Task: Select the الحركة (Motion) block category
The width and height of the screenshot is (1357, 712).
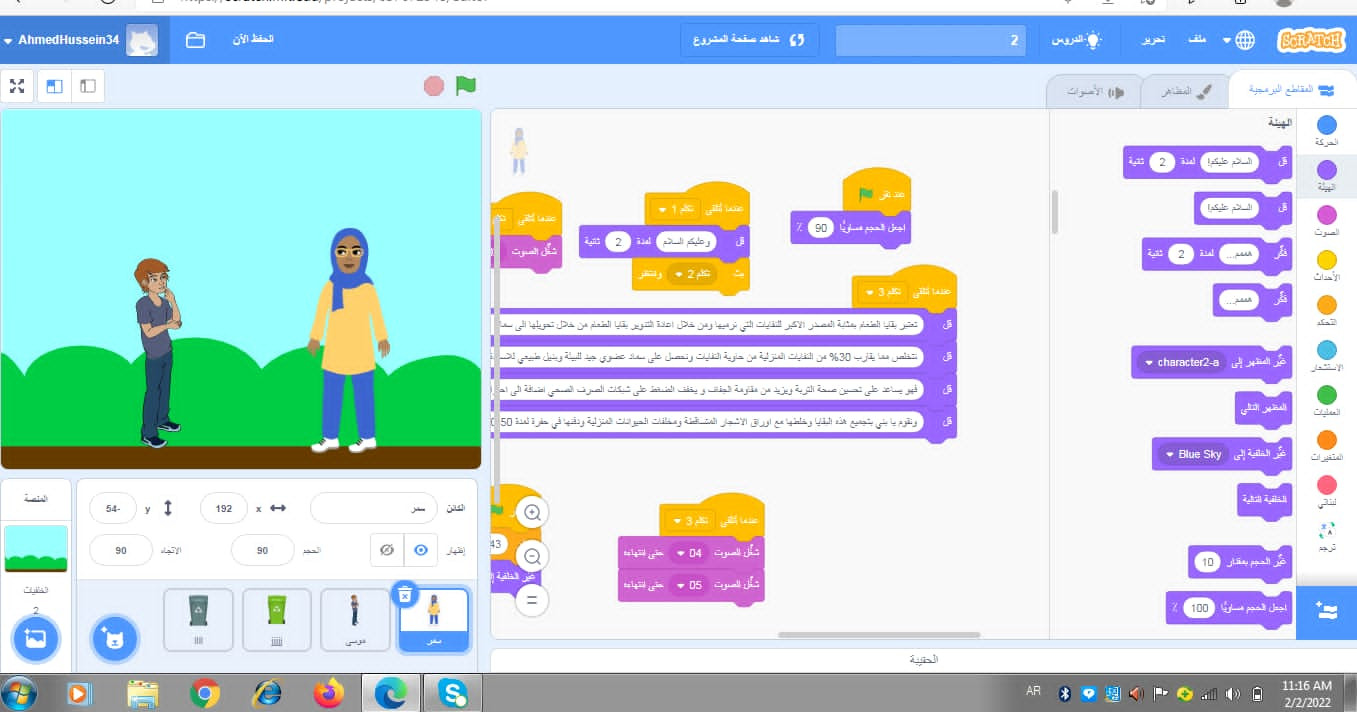Action: (1326, 131)
